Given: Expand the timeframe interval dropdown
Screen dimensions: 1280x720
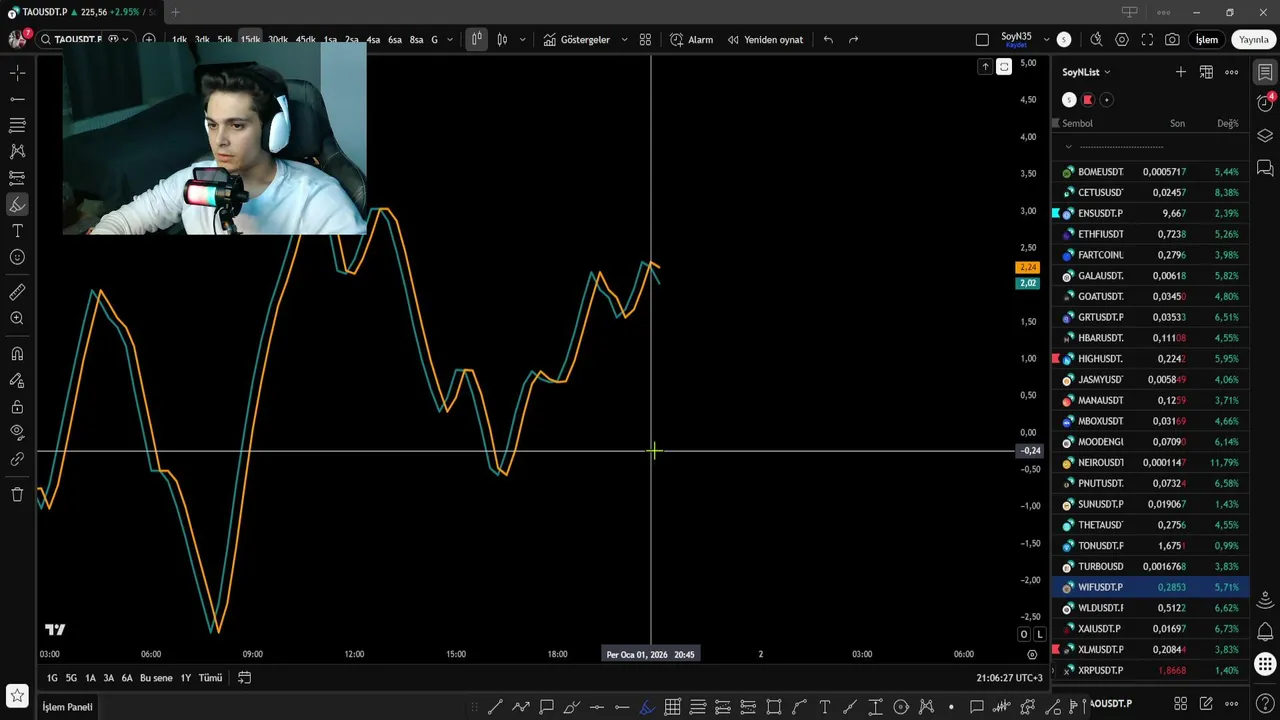Looking at the screenshot, I should coord(450,40).
